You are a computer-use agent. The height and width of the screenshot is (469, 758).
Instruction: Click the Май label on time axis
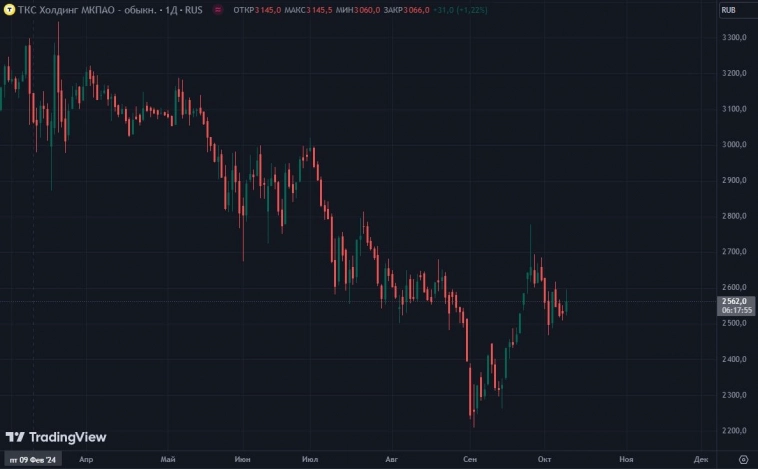click(x=166, y=459)
